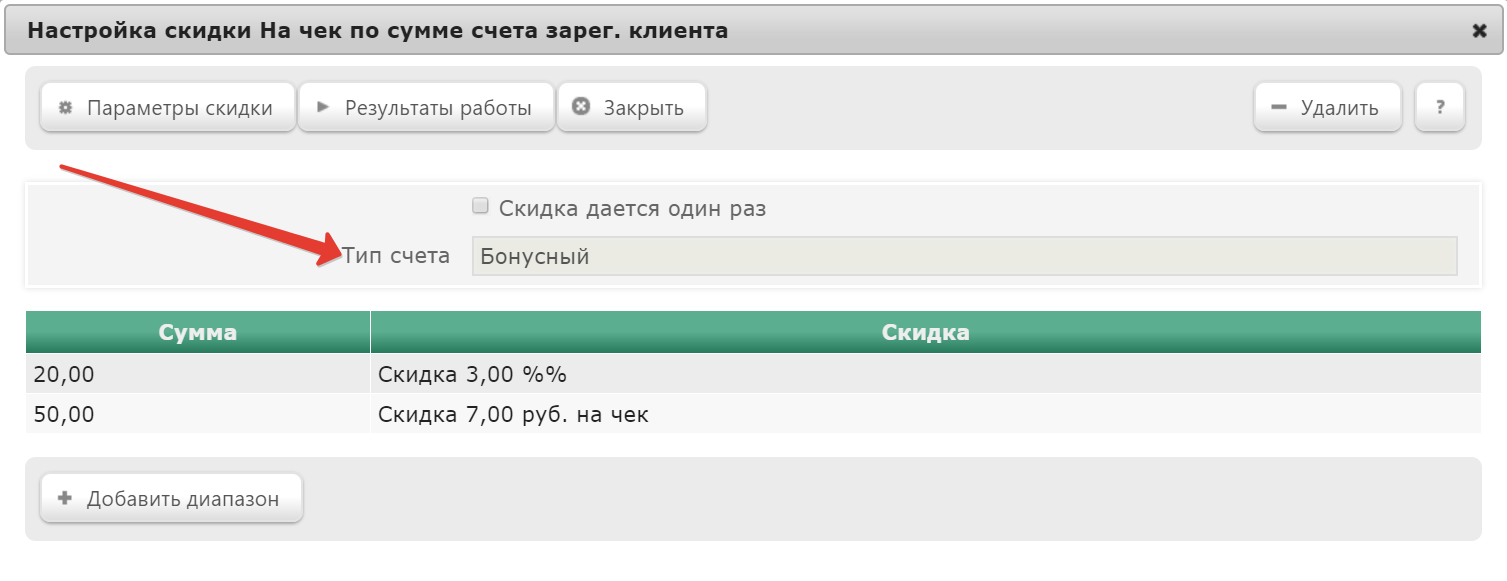1507x581 pixels.
Task: Click the minus icon on Удалить button
Action: point(1278,107)
